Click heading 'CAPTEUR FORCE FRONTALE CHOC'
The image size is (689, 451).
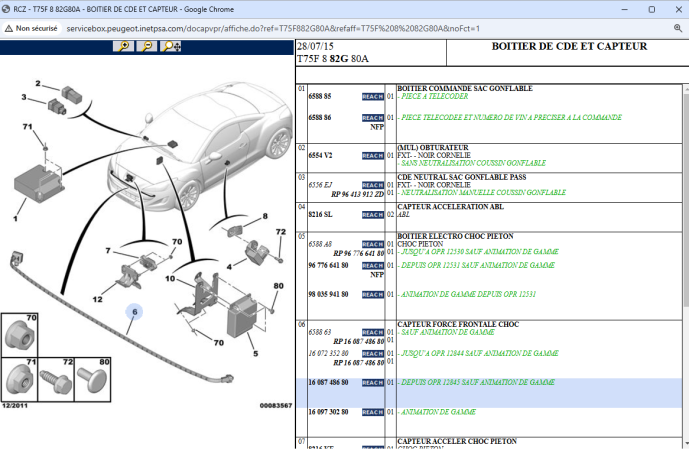click(458, 324)
